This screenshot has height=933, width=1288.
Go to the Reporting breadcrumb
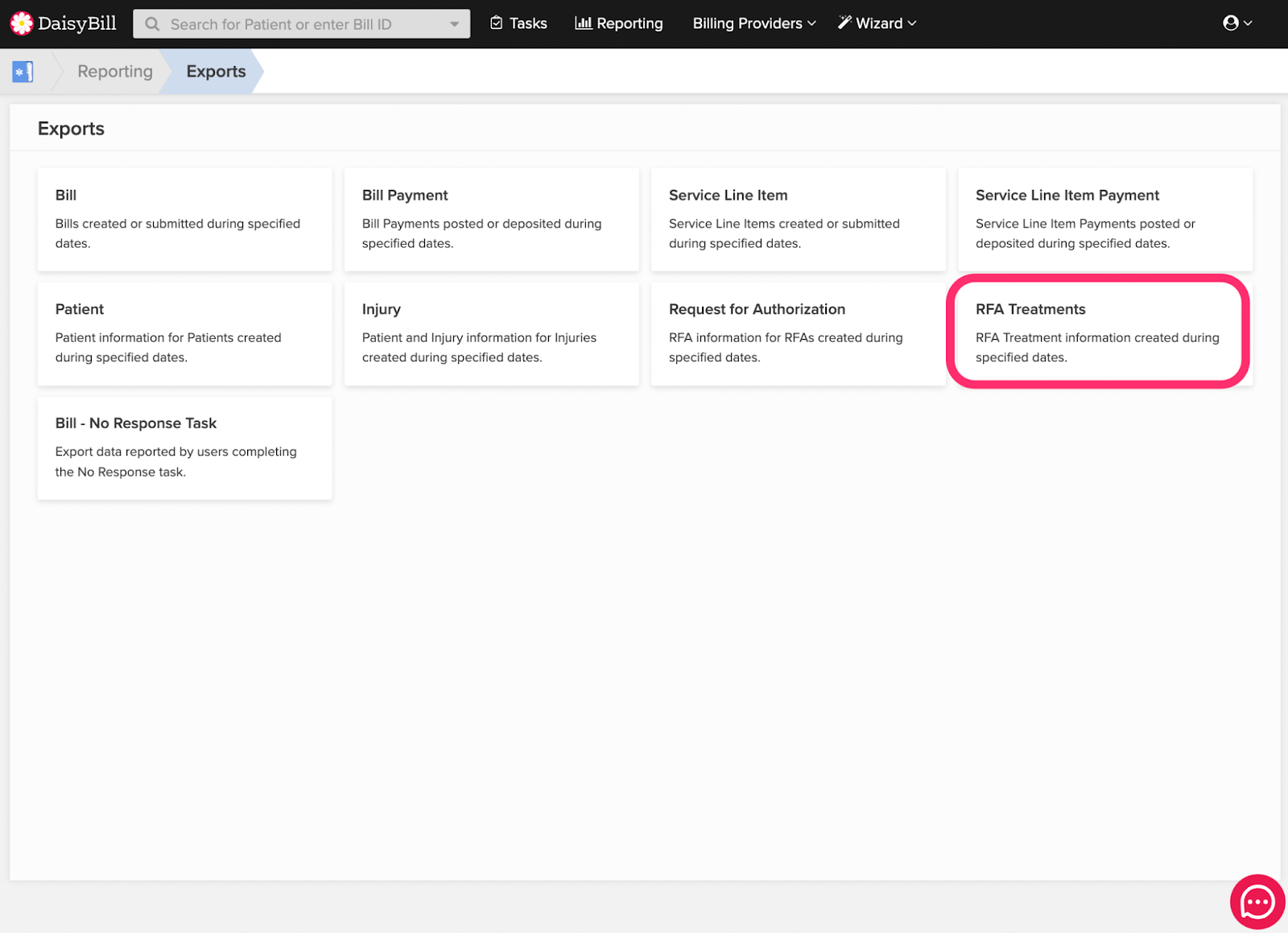115,72
